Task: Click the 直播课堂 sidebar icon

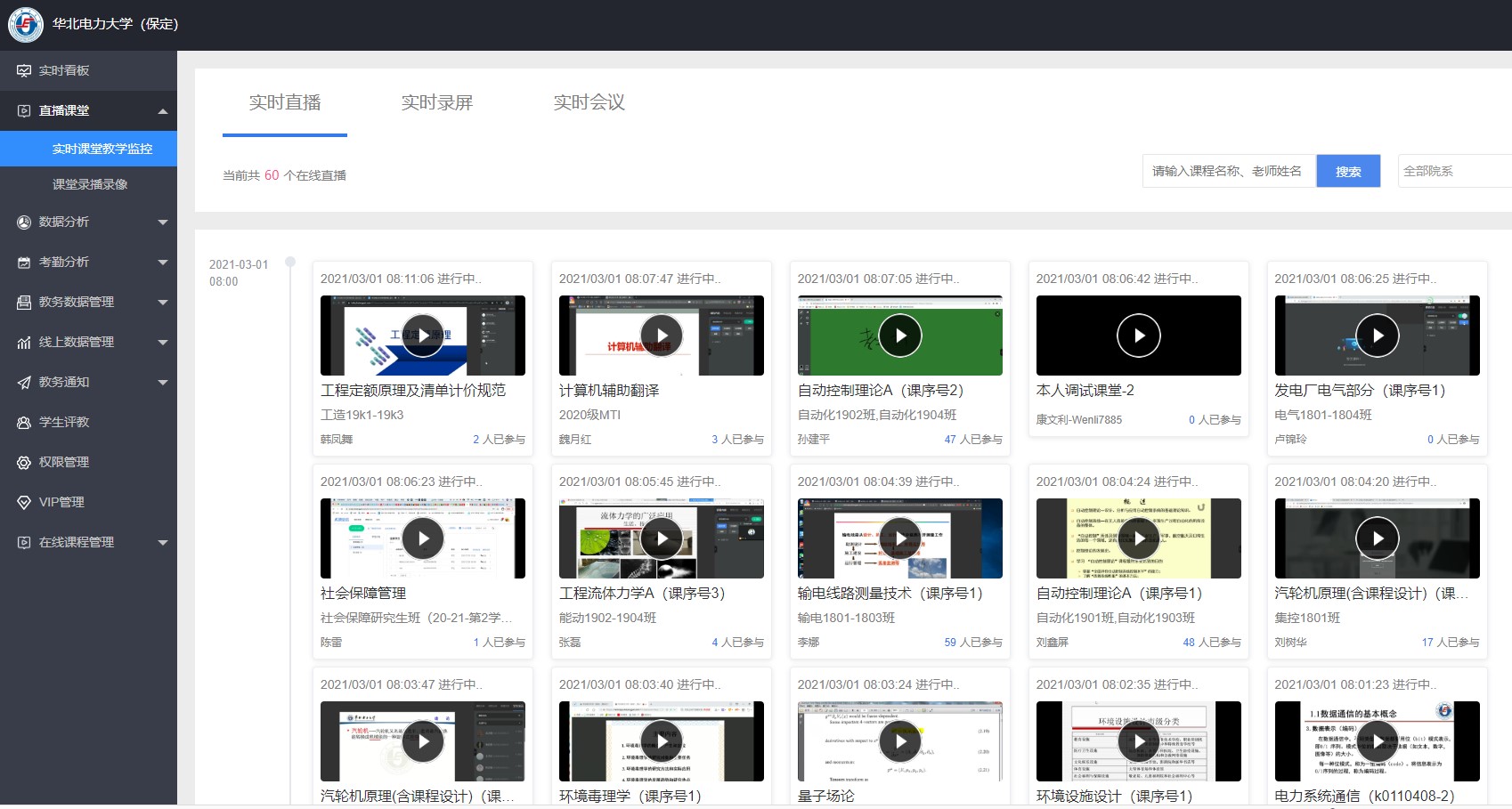Action: 24,111
